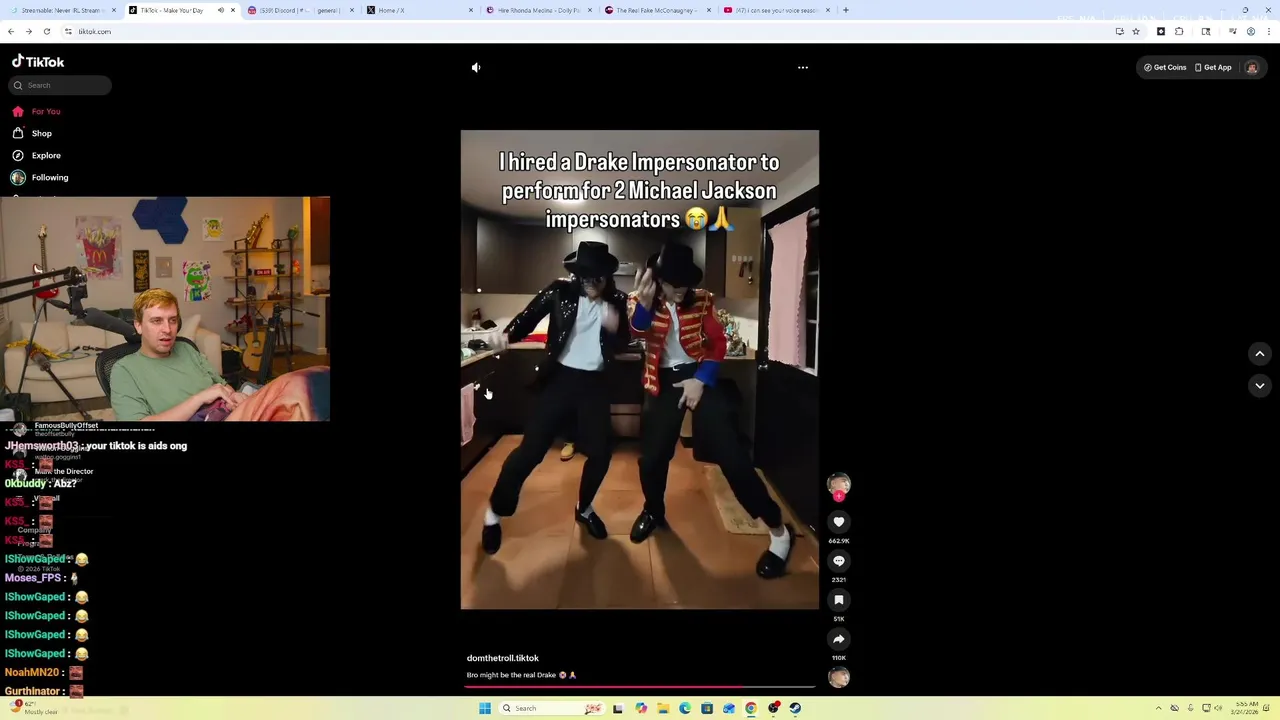Open a new browser tab with plus
The height and width of the screenshot is (720, 1280).
(x=846, y=11)
